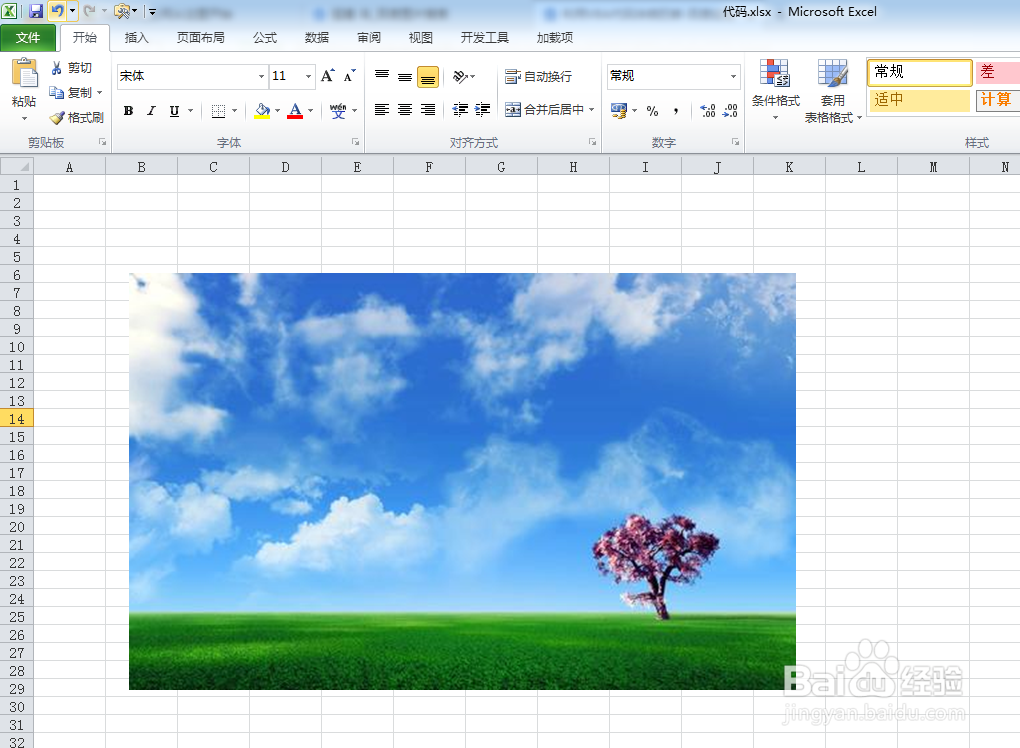
Task: Center text horizontally
Action: tap(405, 110)
